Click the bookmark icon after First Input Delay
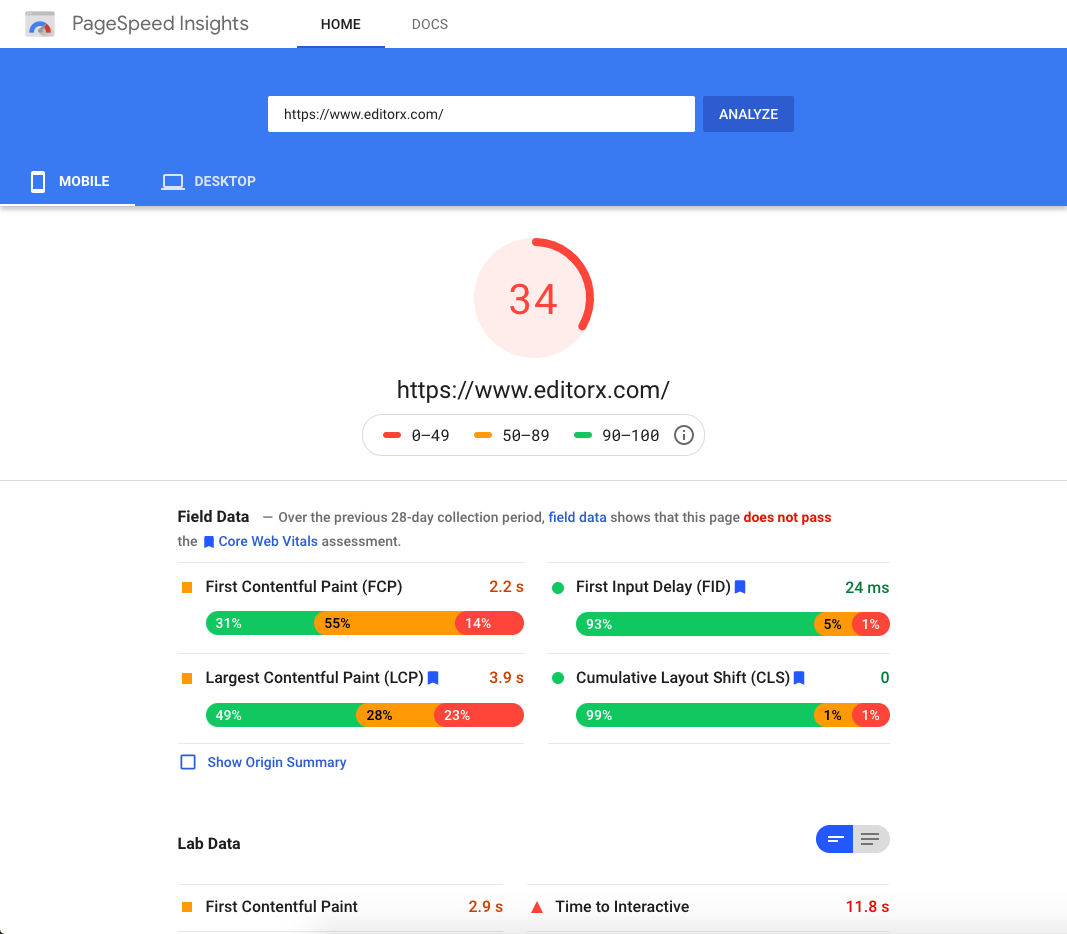Screen dimensions: 1067x934 coord(740,586)
